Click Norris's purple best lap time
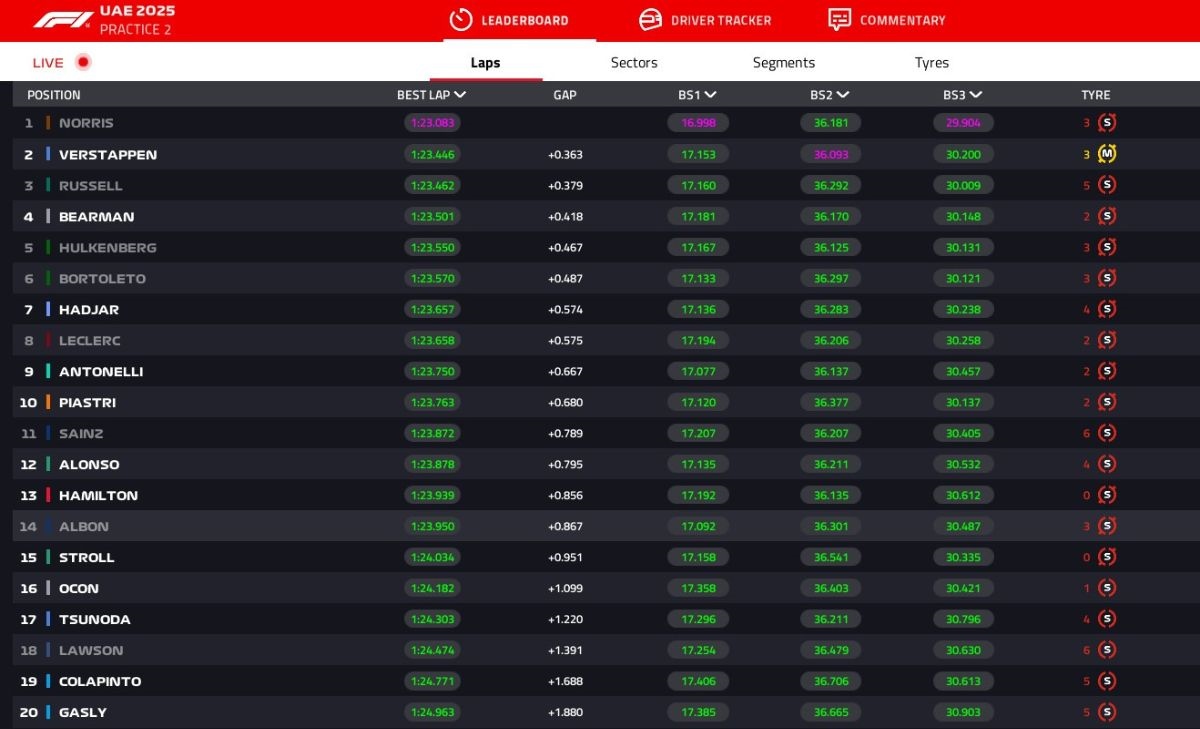Screen dimensions: 1200x729 coord(432,123)
